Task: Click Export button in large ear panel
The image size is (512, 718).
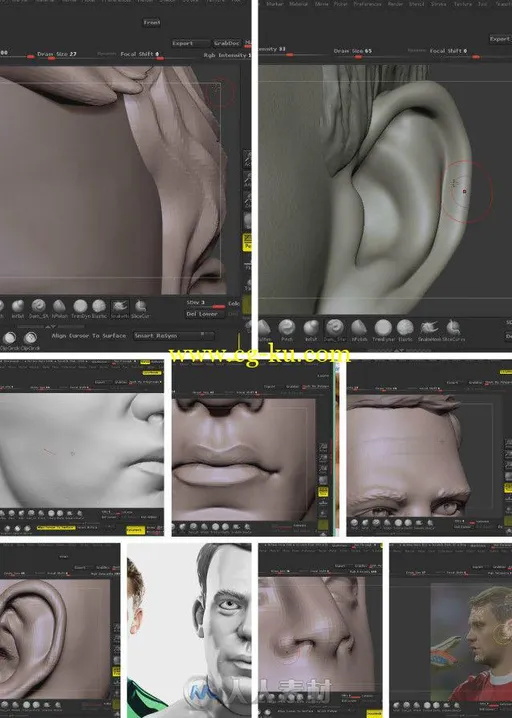Action: pyautogui.click(x=500, y=39)
